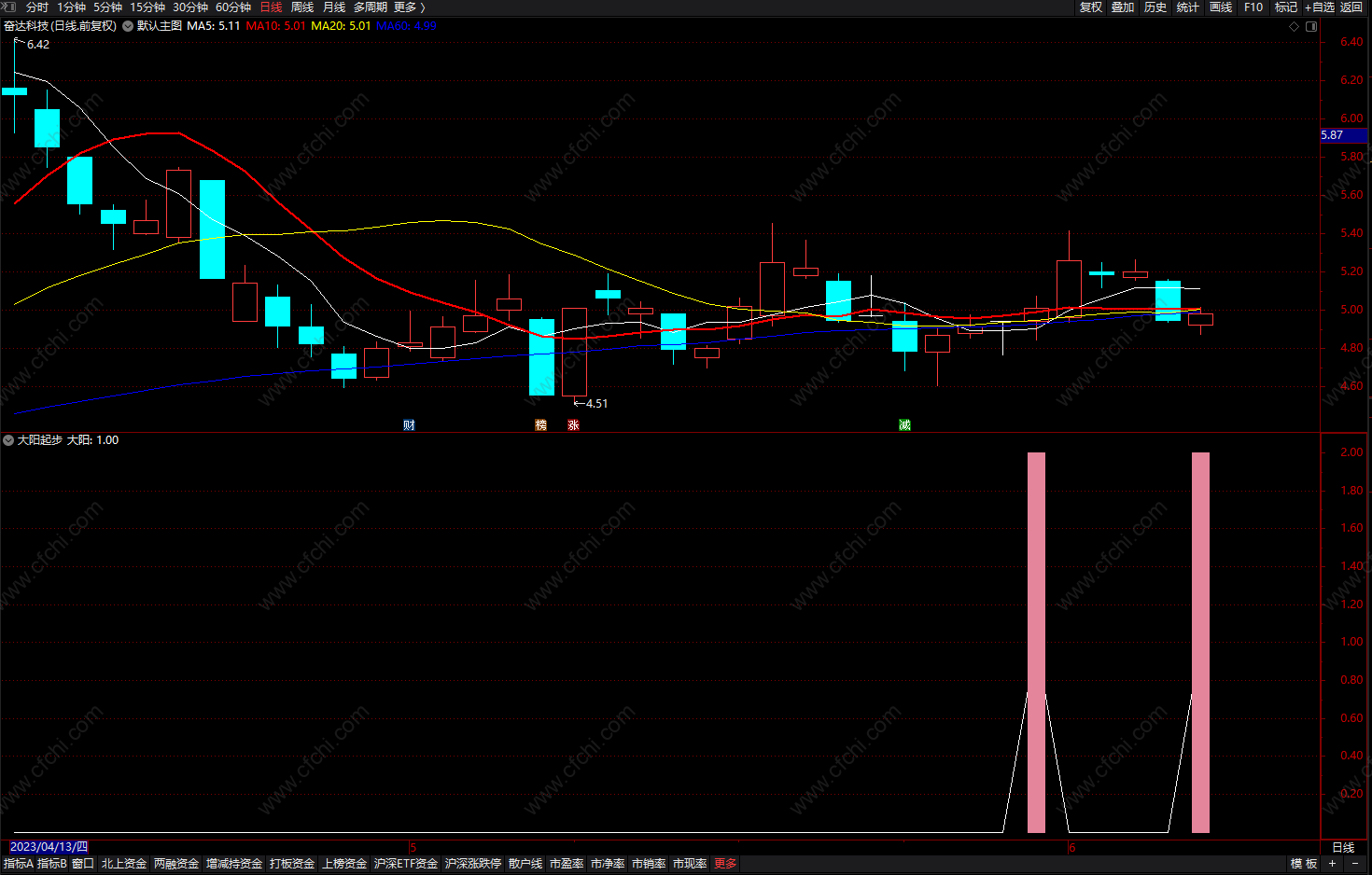1372x875 pixels.
Task: Click the second pink 大阳 signal bar
Action: click(1200, 643)
